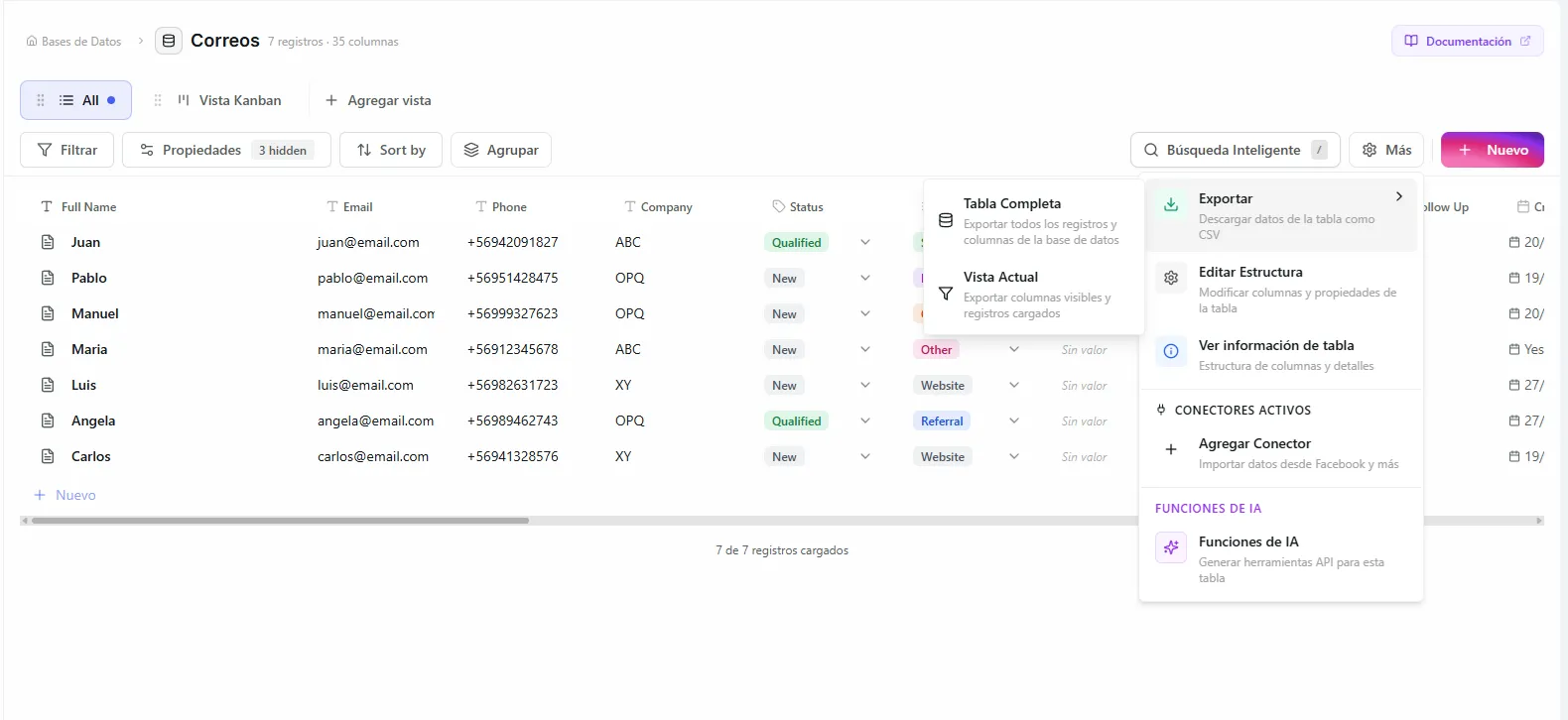
Task: Expand the source dropdown beside Referral
Action: [x=1014, y=420]
